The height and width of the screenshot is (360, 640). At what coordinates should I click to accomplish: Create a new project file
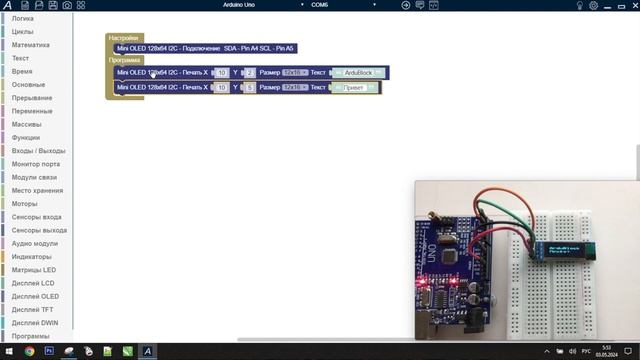pos(25,5)
